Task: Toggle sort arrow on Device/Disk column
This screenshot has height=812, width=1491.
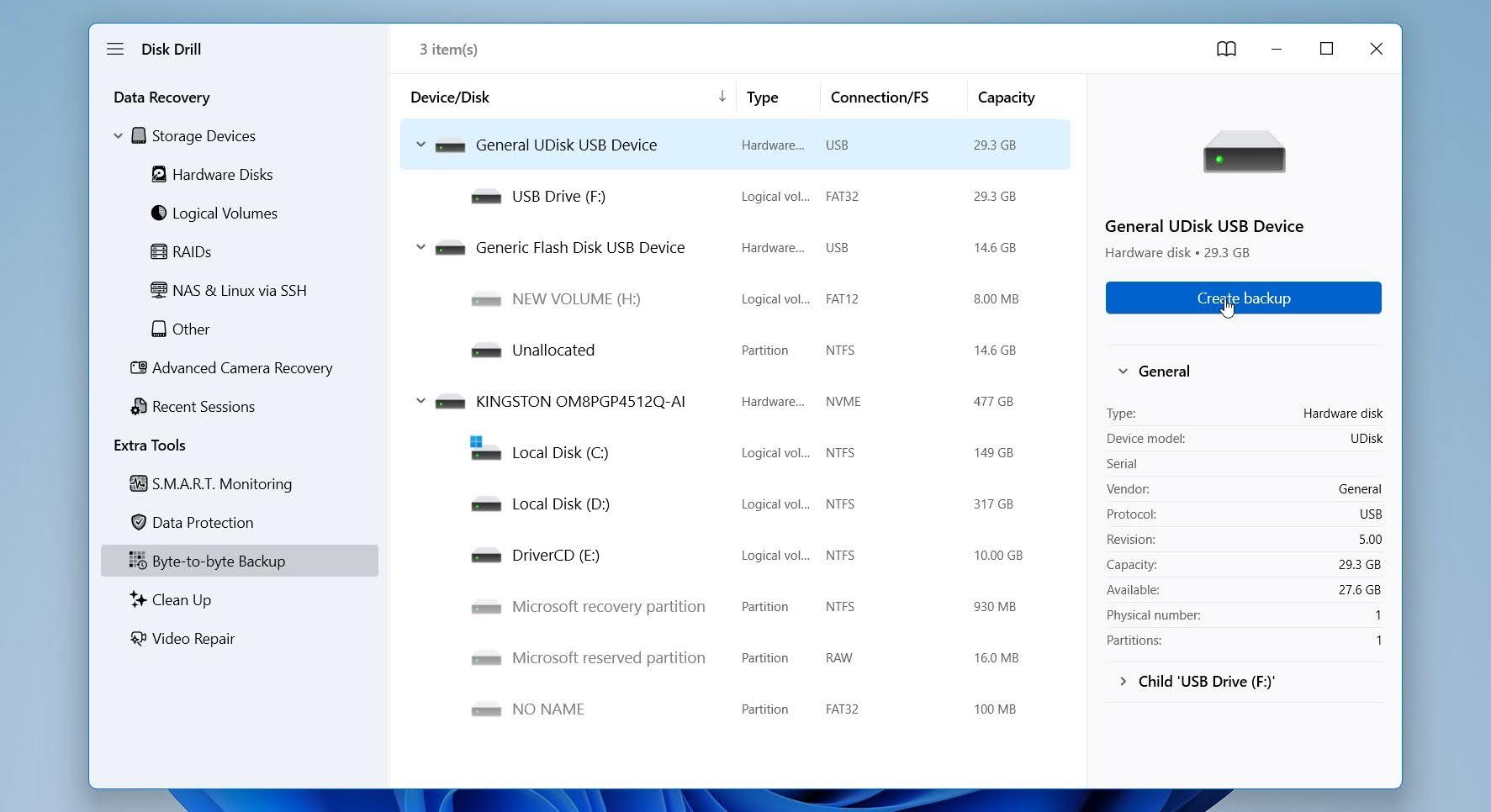Action: coord(722,96)
